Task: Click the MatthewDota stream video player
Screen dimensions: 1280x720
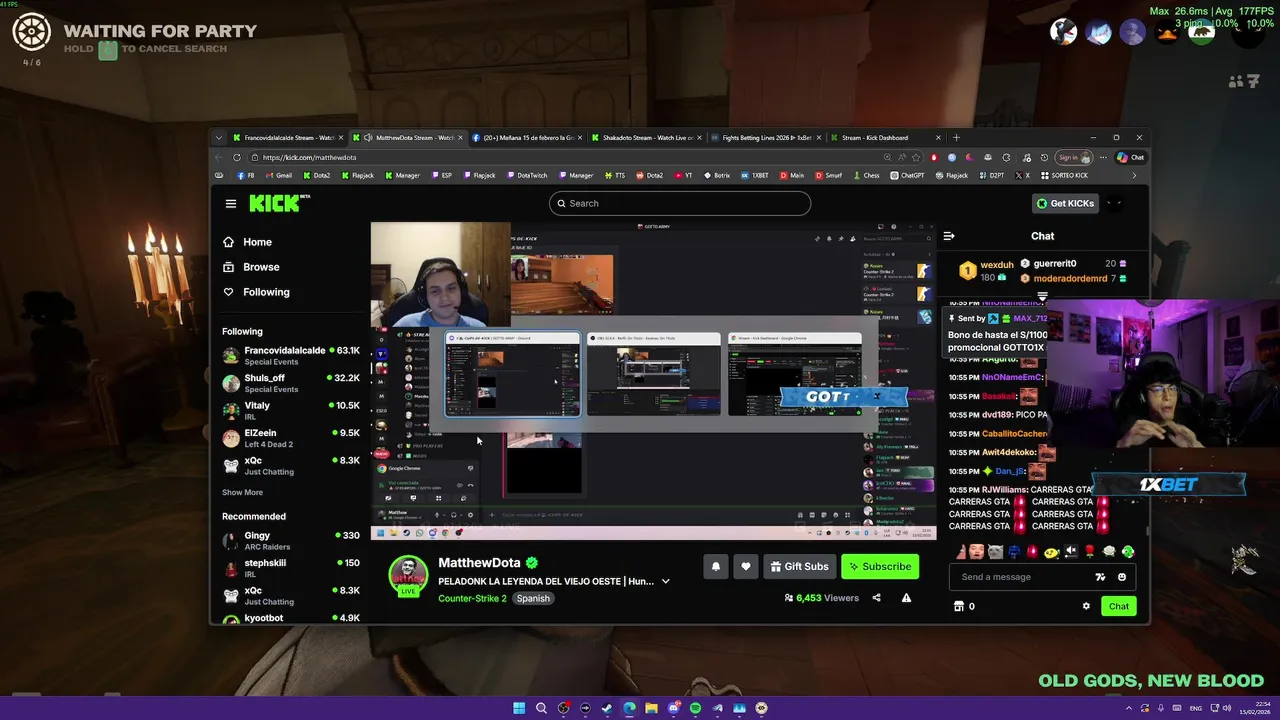Action: tap(653, 381)
